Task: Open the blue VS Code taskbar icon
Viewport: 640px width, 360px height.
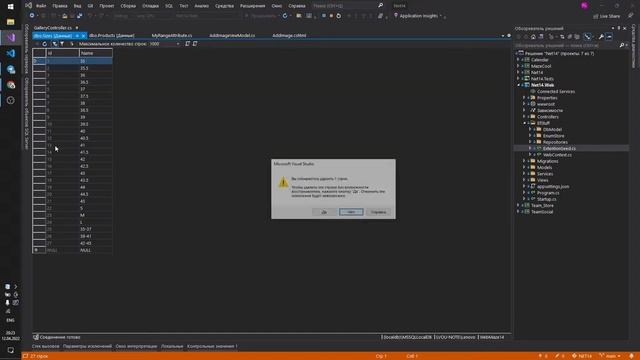Action: (x=11, y=53)
